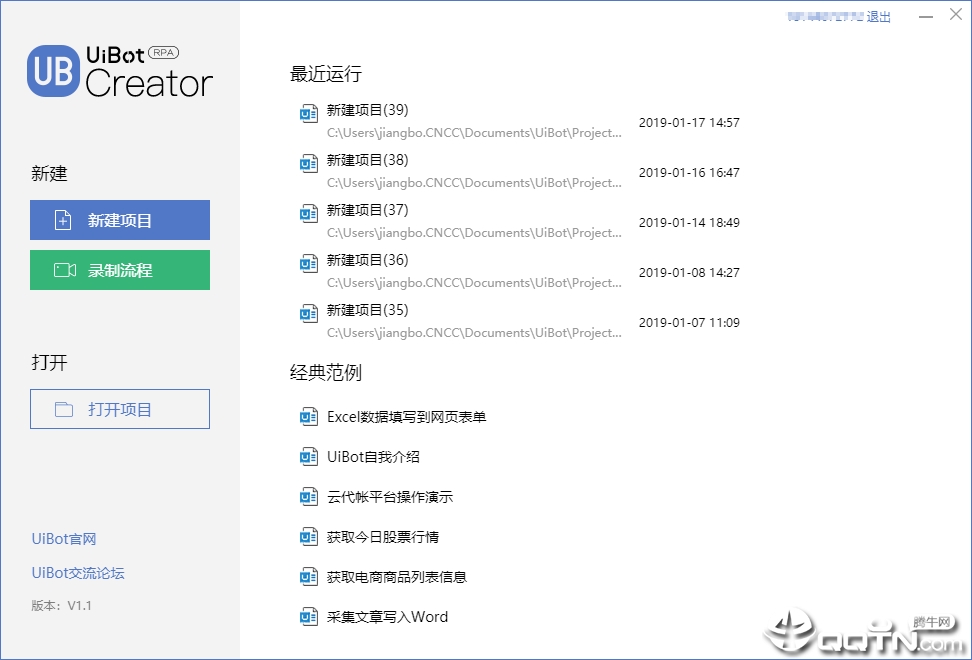Click file icon beside 新建项目(37)
The image size is (972, 660).
pyautogui.click(x=309, y=214)
